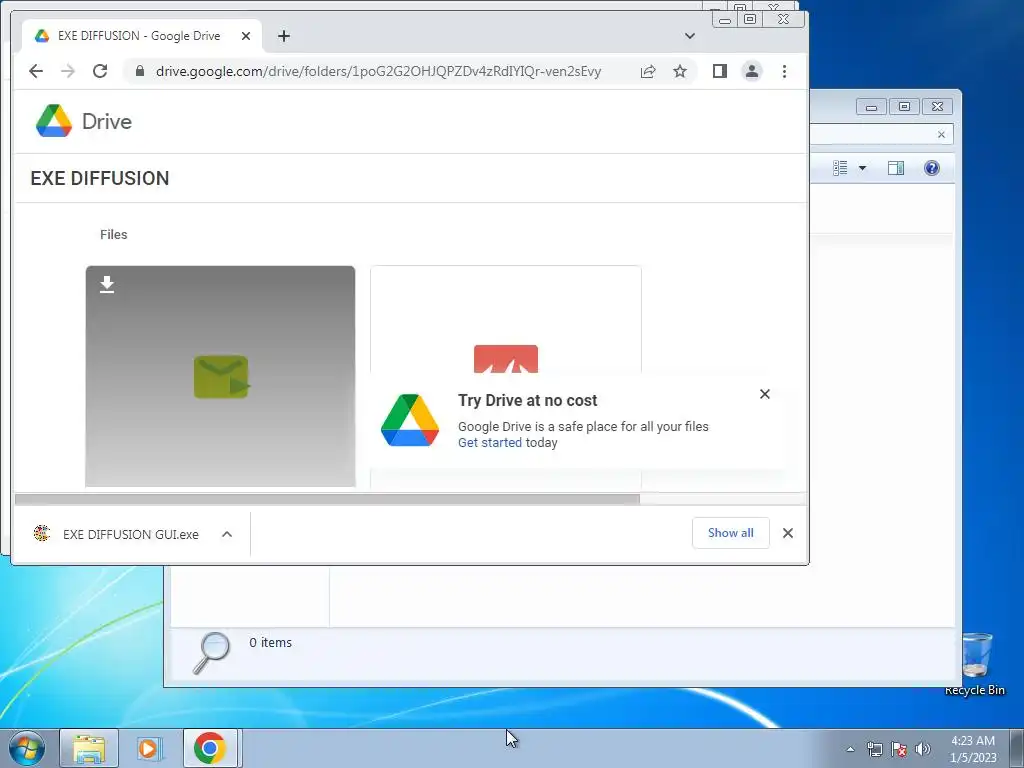This screenshot has height=768, width=1024.
Task: Close the EXE DIFFUSION Drive tab
Action: (x=246, y=36)
